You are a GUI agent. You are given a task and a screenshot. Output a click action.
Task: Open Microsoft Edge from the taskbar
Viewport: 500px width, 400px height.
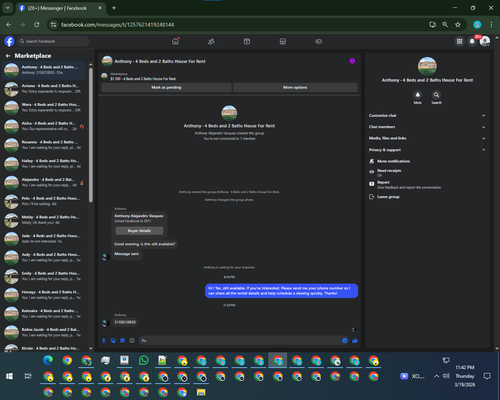tap(48, 360)
